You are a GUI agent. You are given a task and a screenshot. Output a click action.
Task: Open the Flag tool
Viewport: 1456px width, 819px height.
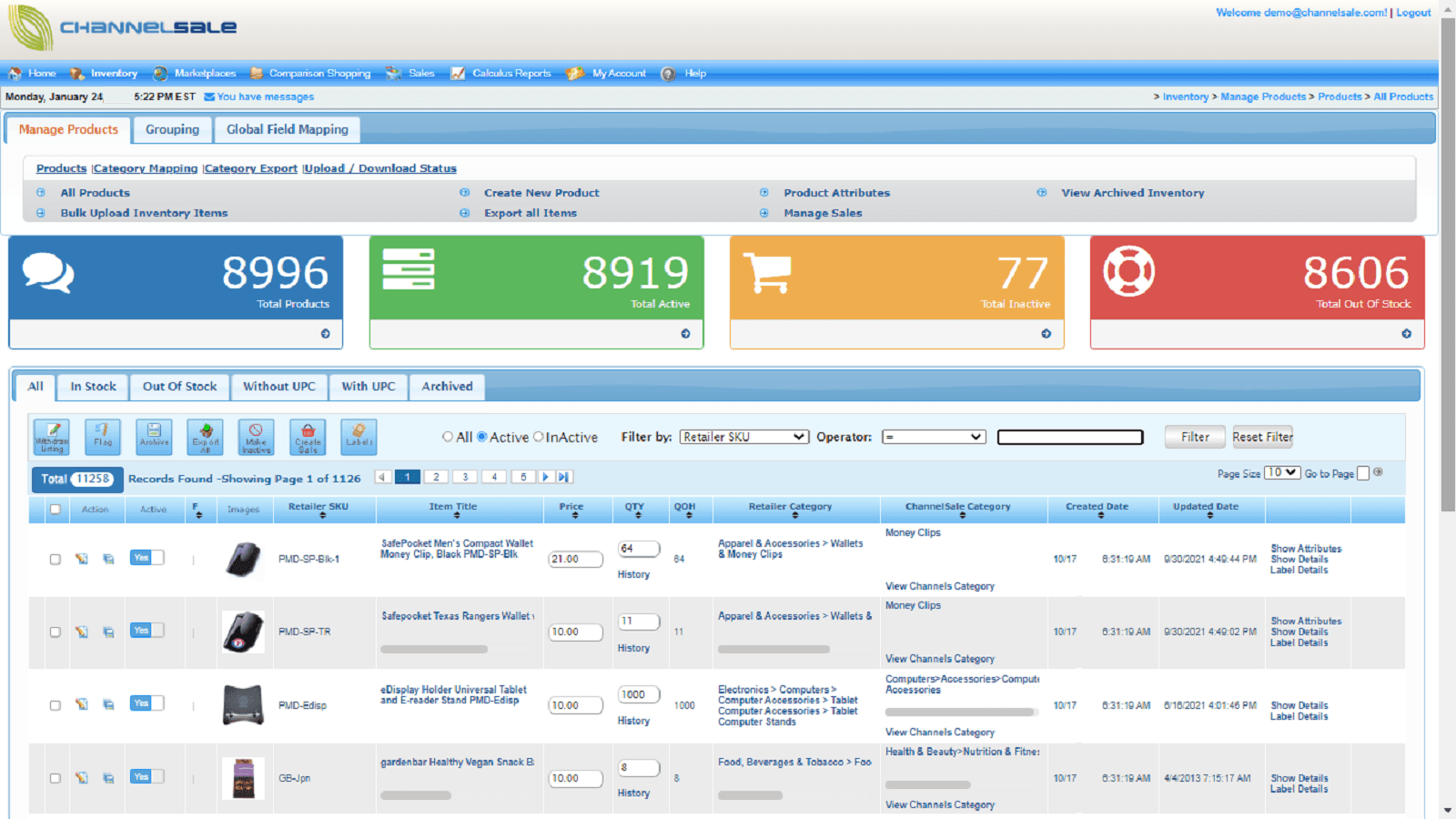[102, 437]
